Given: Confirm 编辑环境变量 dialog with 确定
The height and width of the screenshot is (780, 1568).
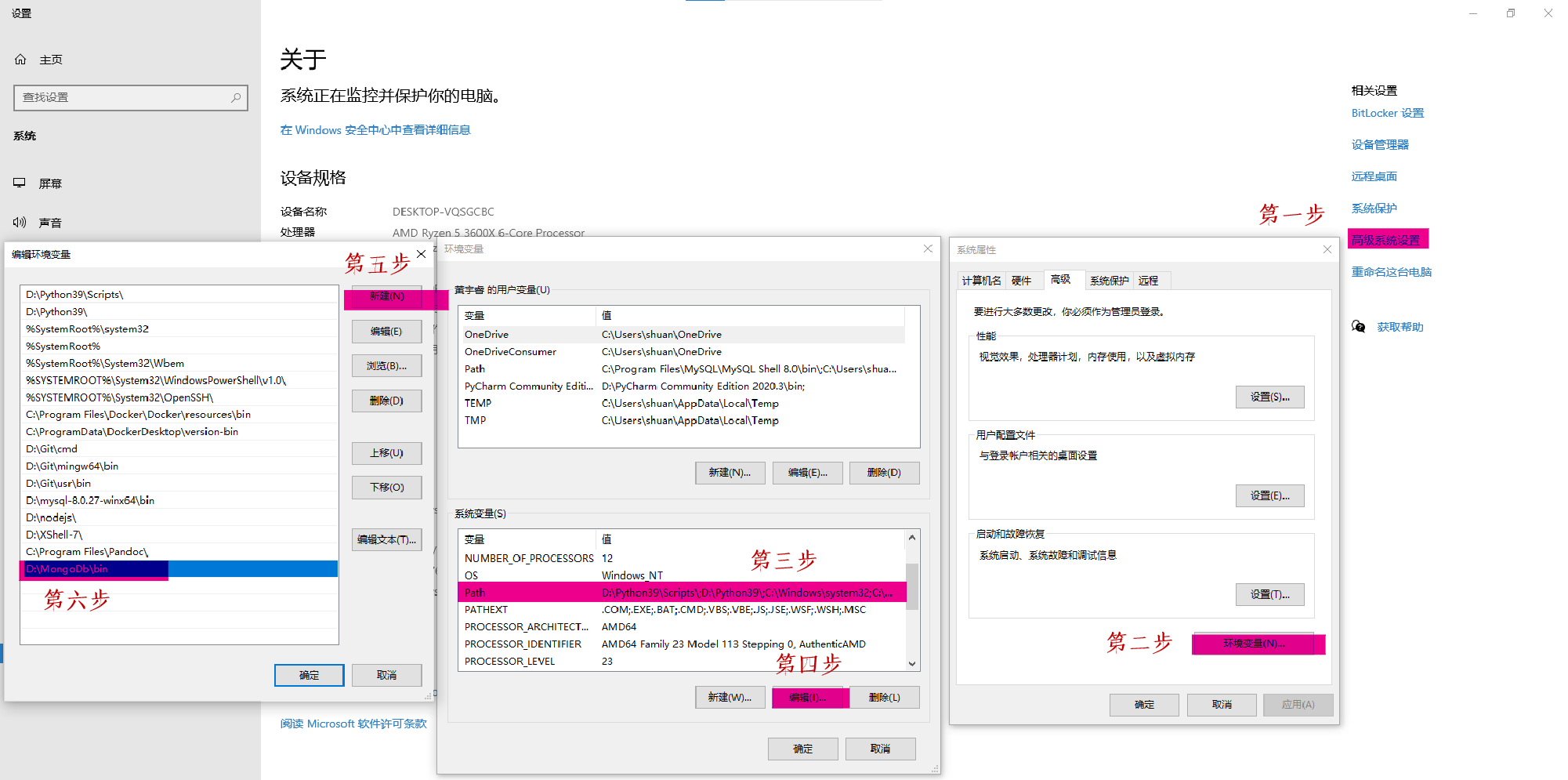Looking at the screenshot, I should (x=310, y=675).
